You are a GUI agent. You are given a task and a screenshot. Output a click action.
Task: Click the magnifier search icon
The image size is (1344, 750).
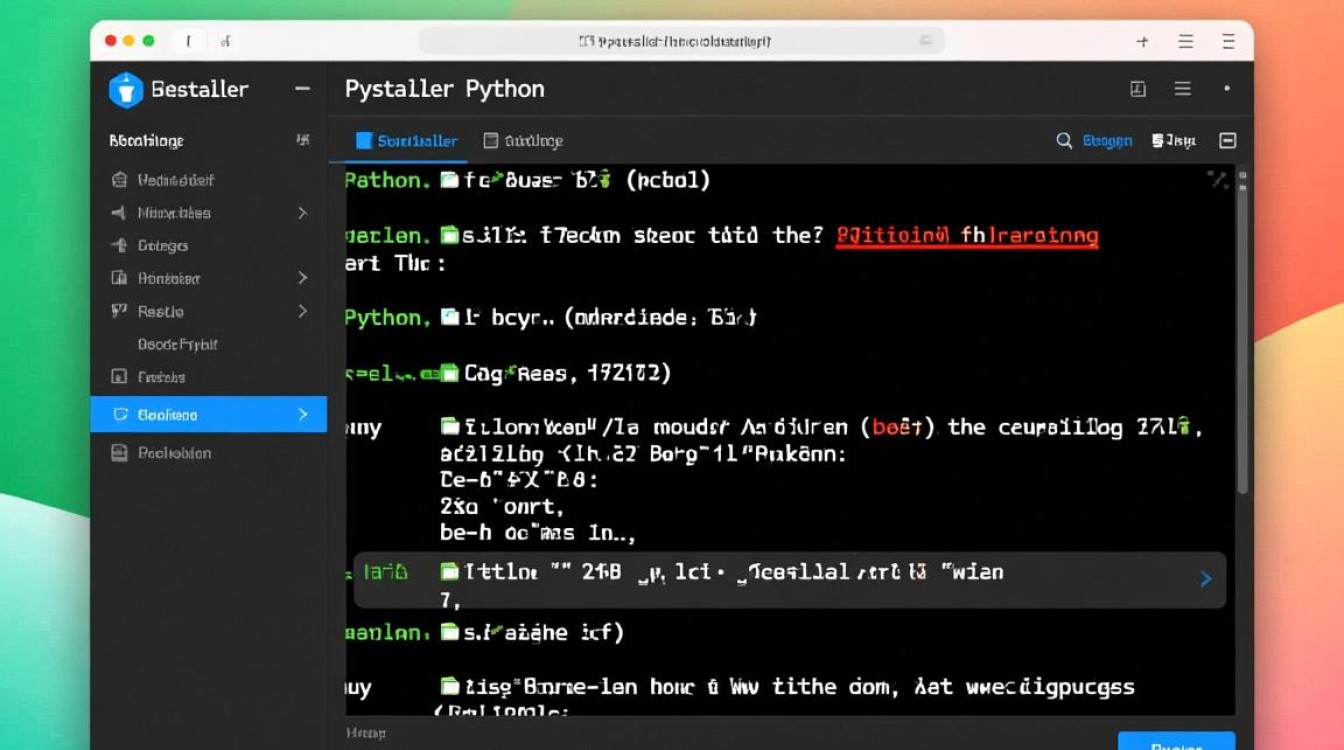1064,141
